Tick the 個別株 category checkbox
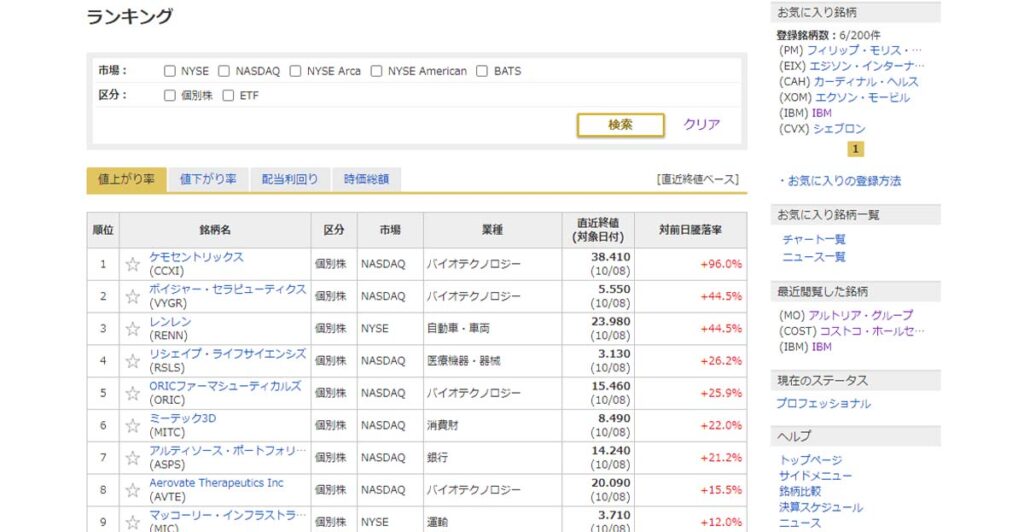Viewport: 1024px width, 532px height. [x=170, y=95]
